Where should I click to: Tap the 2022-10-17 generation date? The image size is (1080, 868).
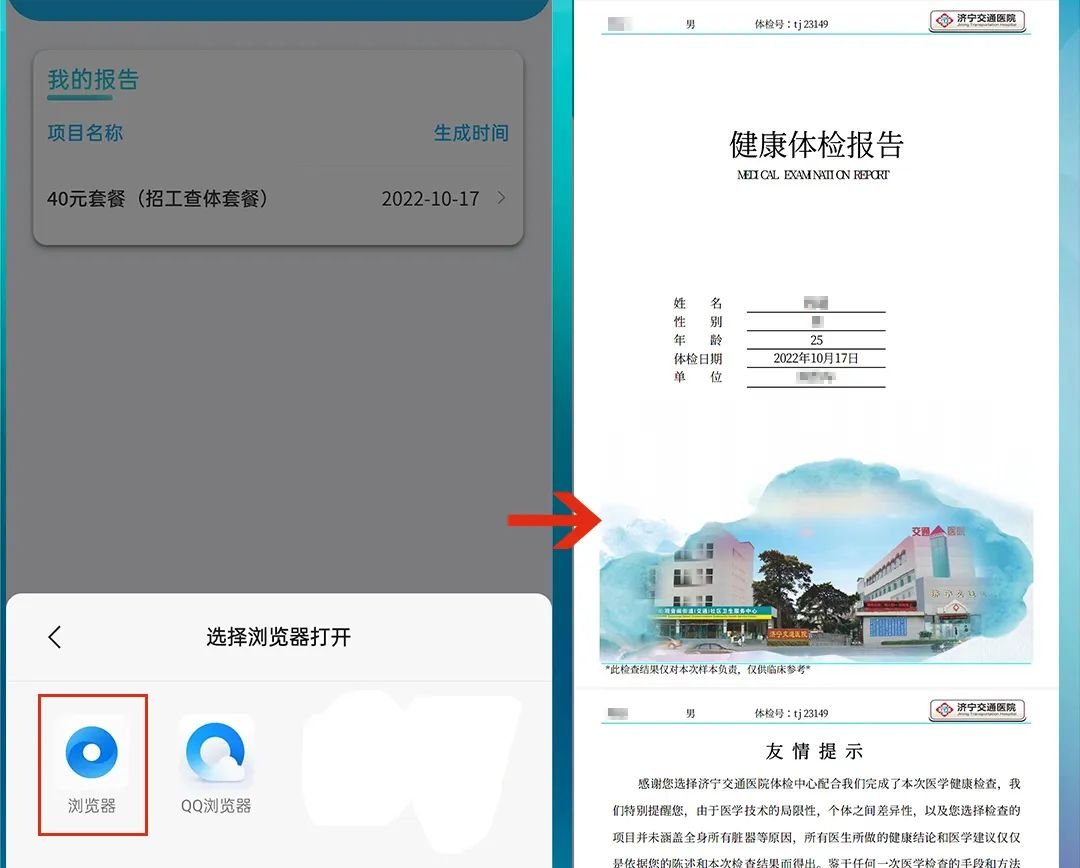[x=430, y=199]
